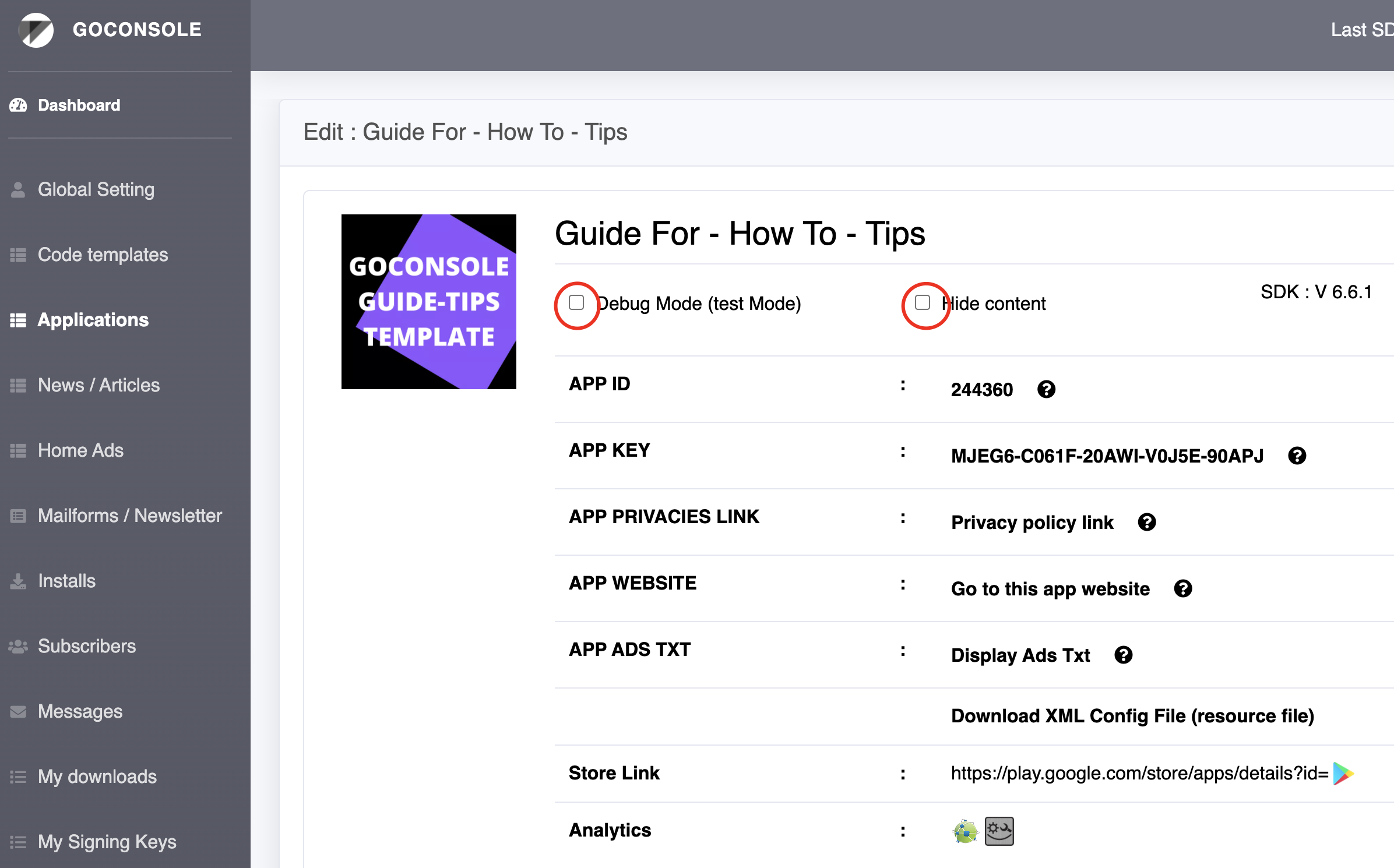Open the analytics settings wrench icon

coord(999,831)
